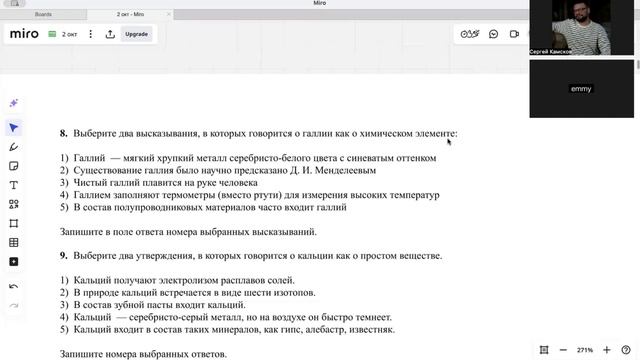This screenshot has height=360, width=640.
Task: Click line 'Галлий — мягкий хрупкий металл'
Action: coord(248,158)
